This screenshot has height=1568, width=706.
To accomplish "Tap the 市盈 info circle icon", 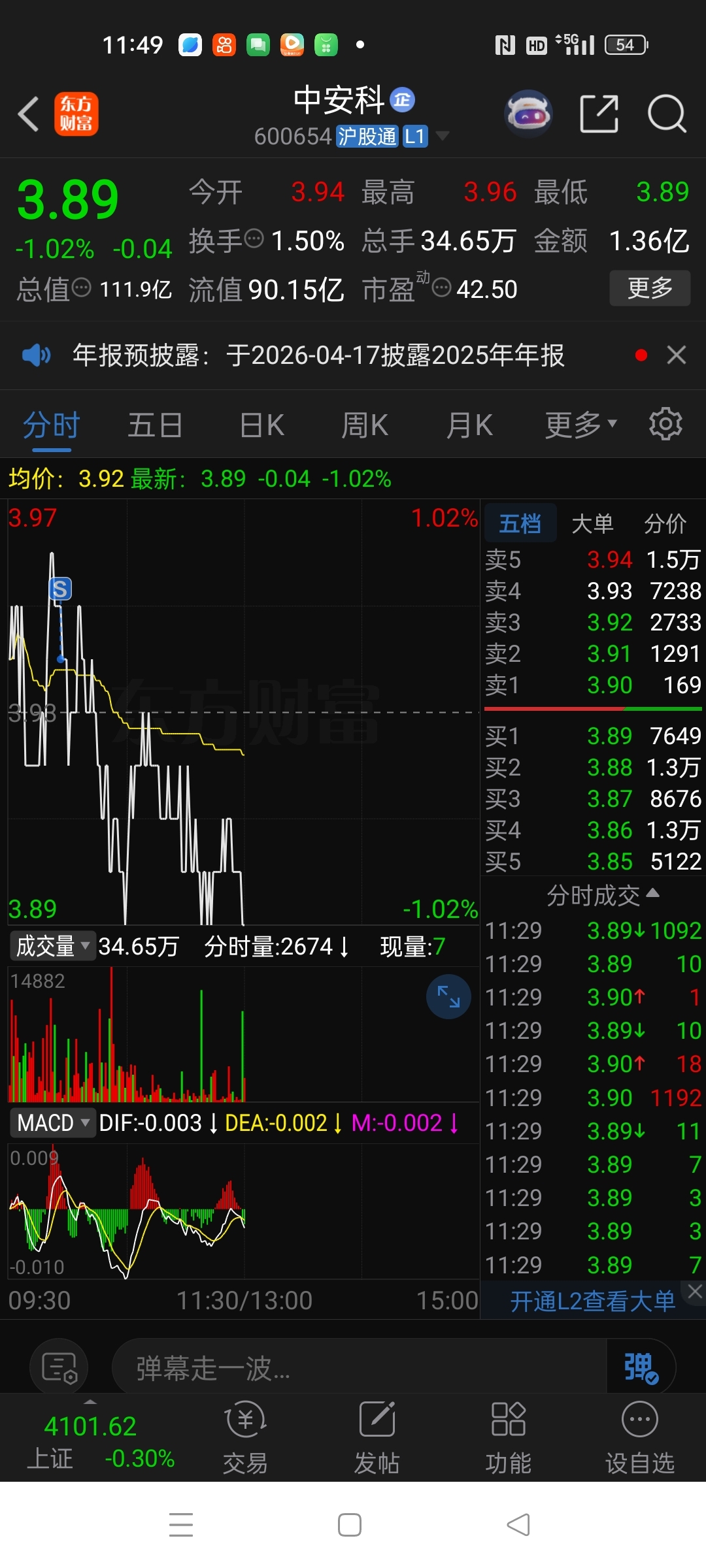I will (x=442, y=287).
